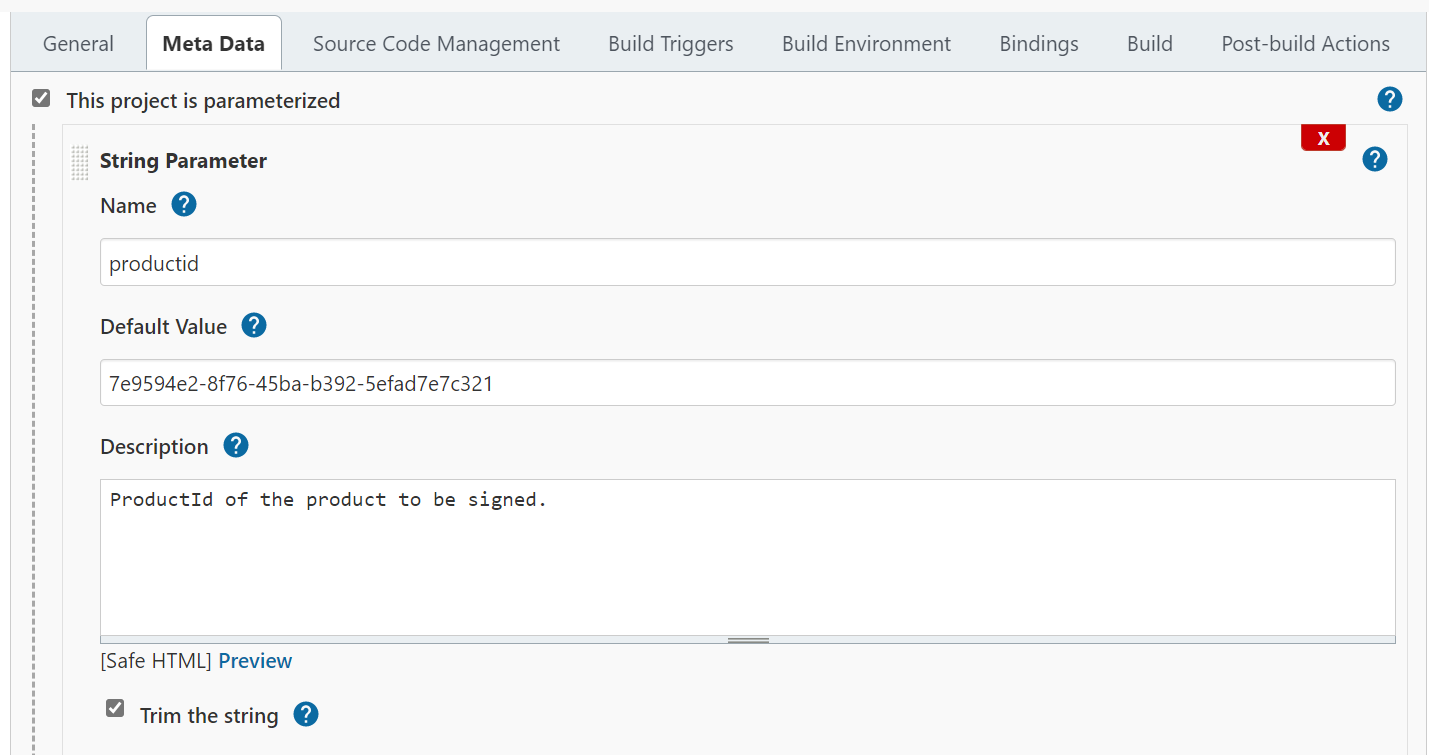Click the Description textarea resize handle
Image resolution: width=1429 pixels, height=755 pixels.
[x=748, y=640]
